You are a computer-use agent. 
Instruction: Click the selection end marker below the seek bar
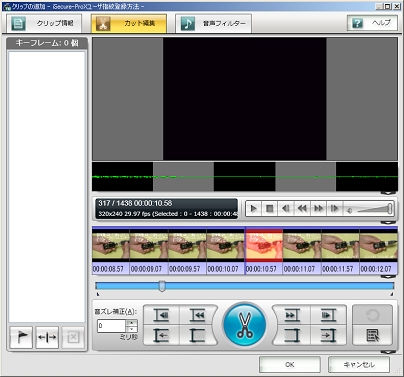click(x=392, y=294)
